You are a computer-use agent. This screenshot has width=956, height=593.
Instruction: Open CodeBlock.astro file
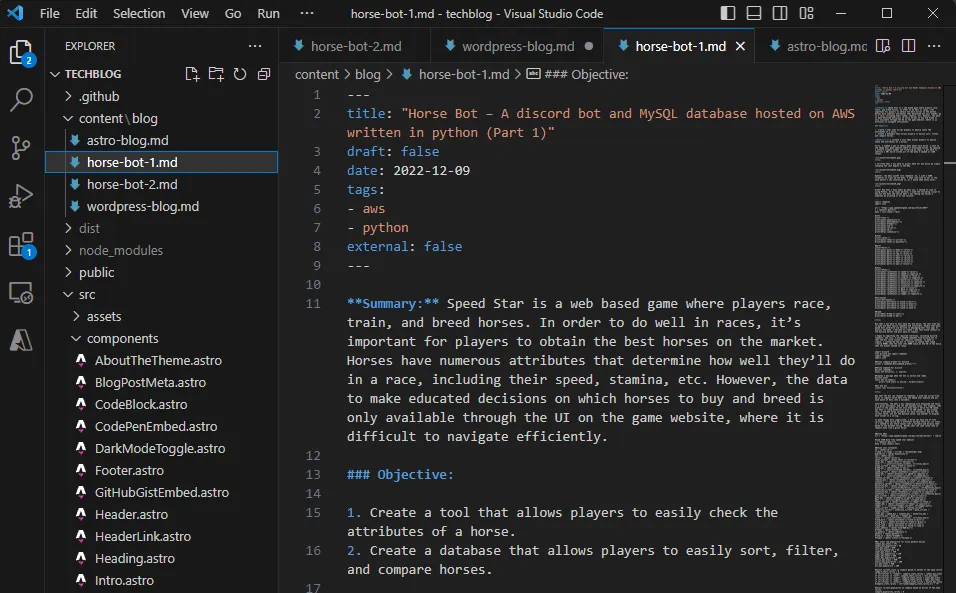click(162, 404)
